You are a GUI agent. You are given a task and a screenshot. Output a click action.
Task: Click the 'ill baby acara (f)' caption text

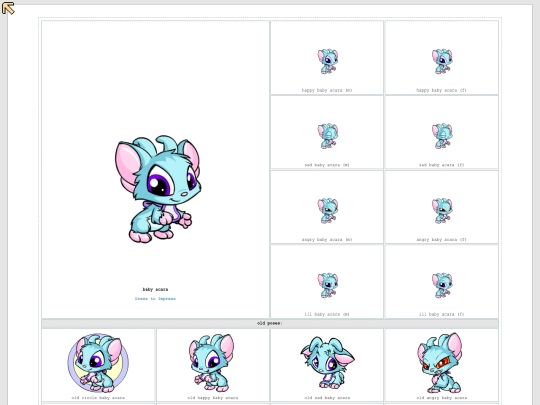click(x=442, y=314)
